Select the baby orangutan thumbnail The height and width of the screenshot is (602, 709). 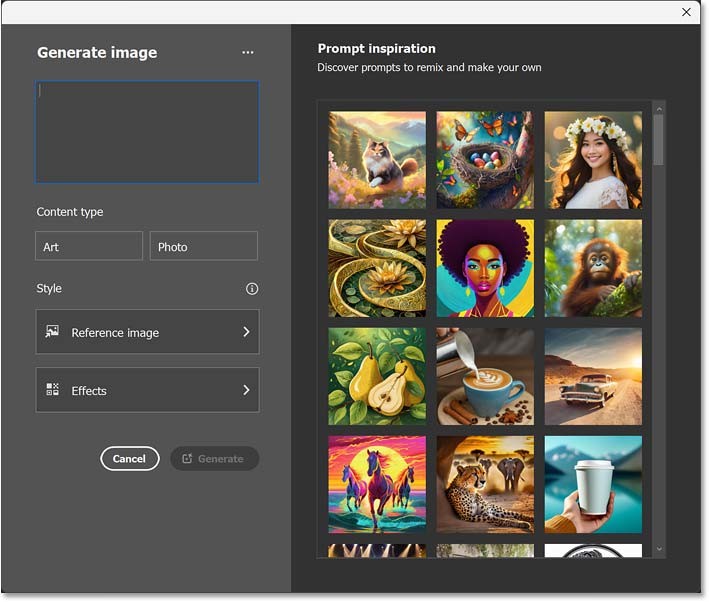pos(593,268)
